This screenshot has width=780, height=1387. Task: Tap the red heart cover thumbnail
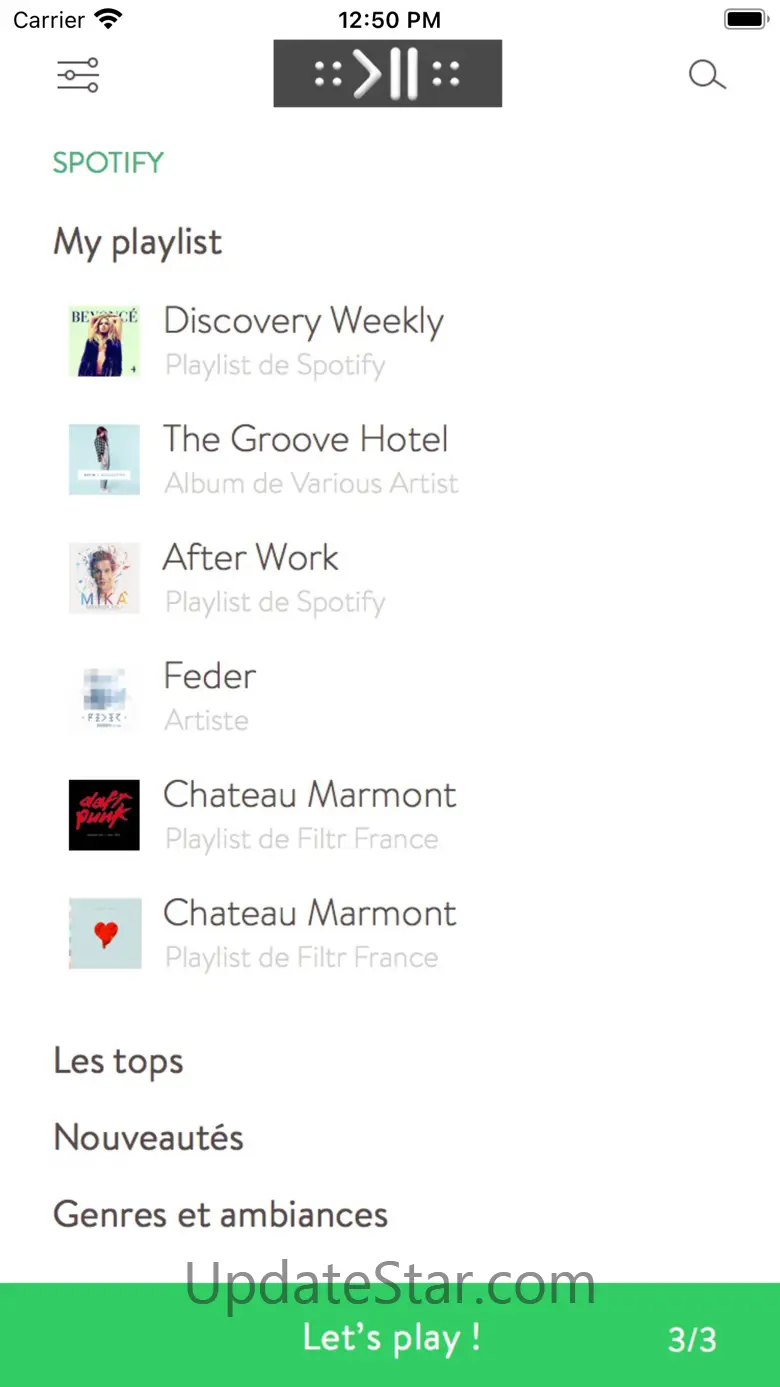pyautogui.click(x=104, y=933)
